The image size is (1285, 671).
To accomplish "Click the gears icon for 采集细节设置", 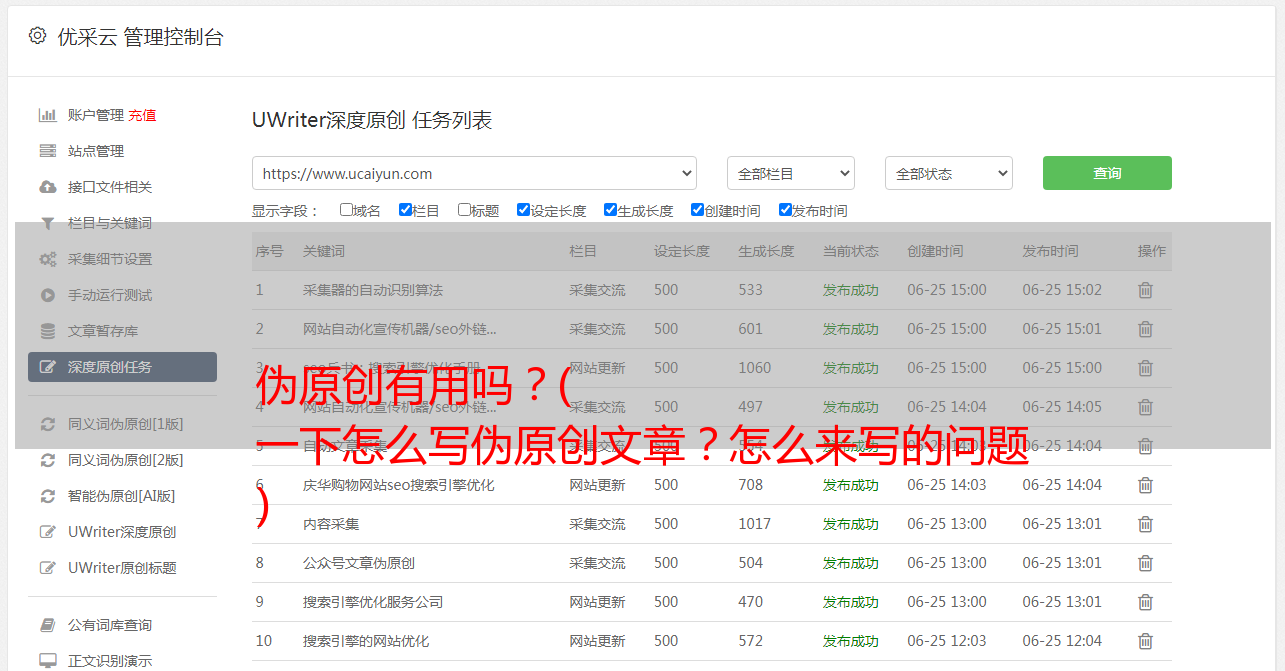I will coord(48,259).
